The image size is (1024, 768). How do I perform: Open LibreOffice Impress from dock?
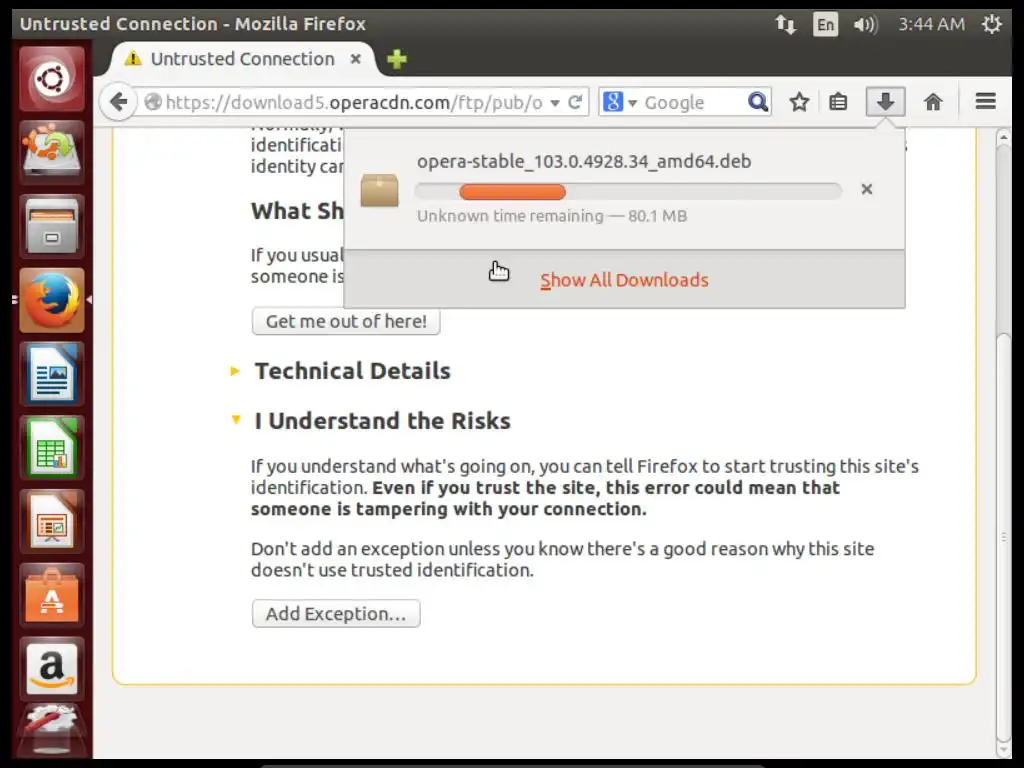(x=52, y=522)
